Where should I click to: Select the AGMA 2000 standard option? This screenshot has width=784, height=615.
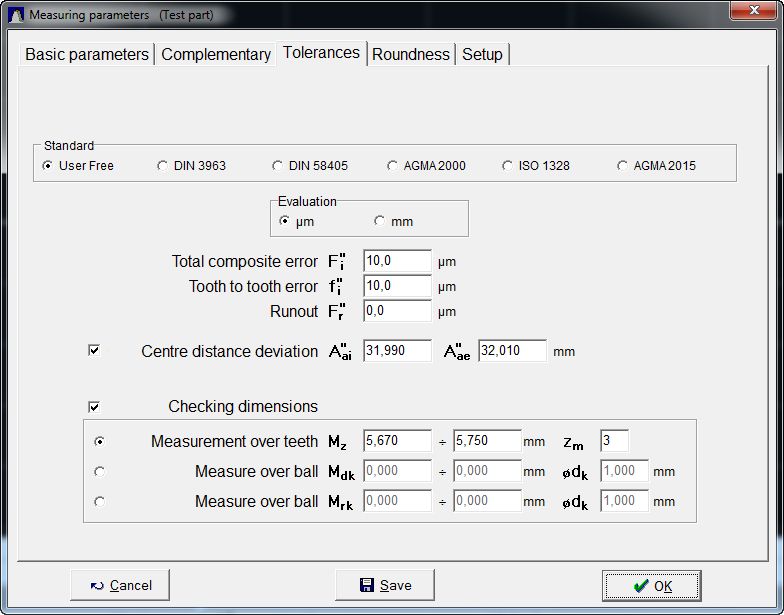coord(392,166)
